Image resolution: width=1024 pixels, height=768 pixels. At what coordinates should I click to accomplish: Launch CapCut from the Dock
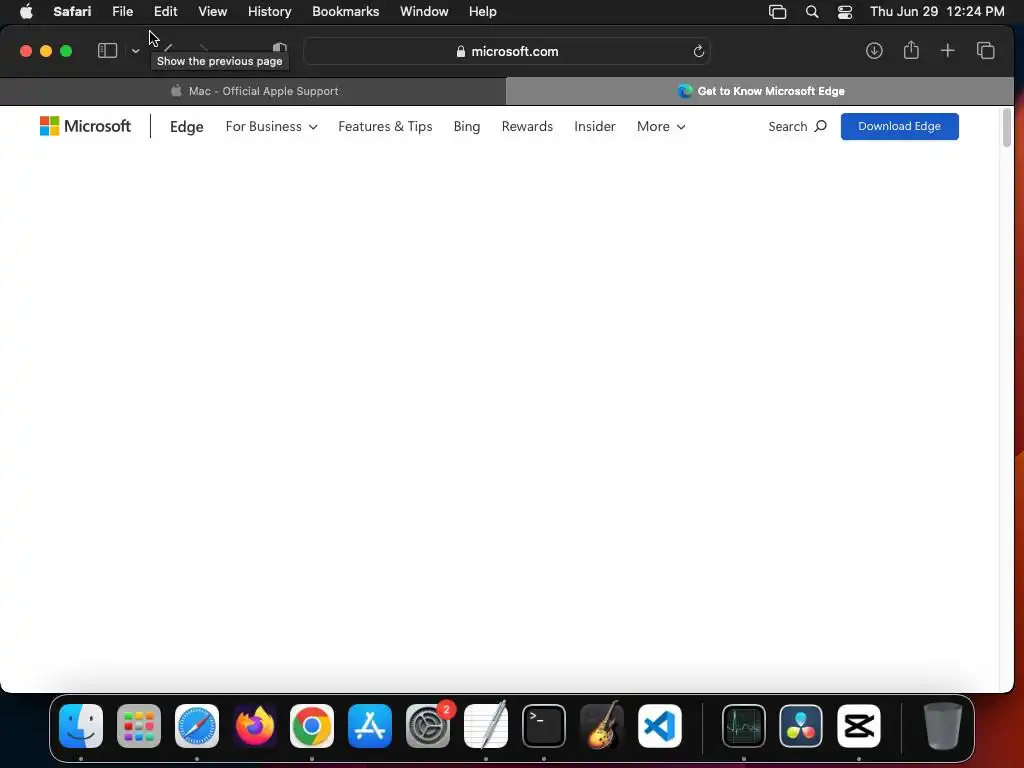click(x=859, y=726)
